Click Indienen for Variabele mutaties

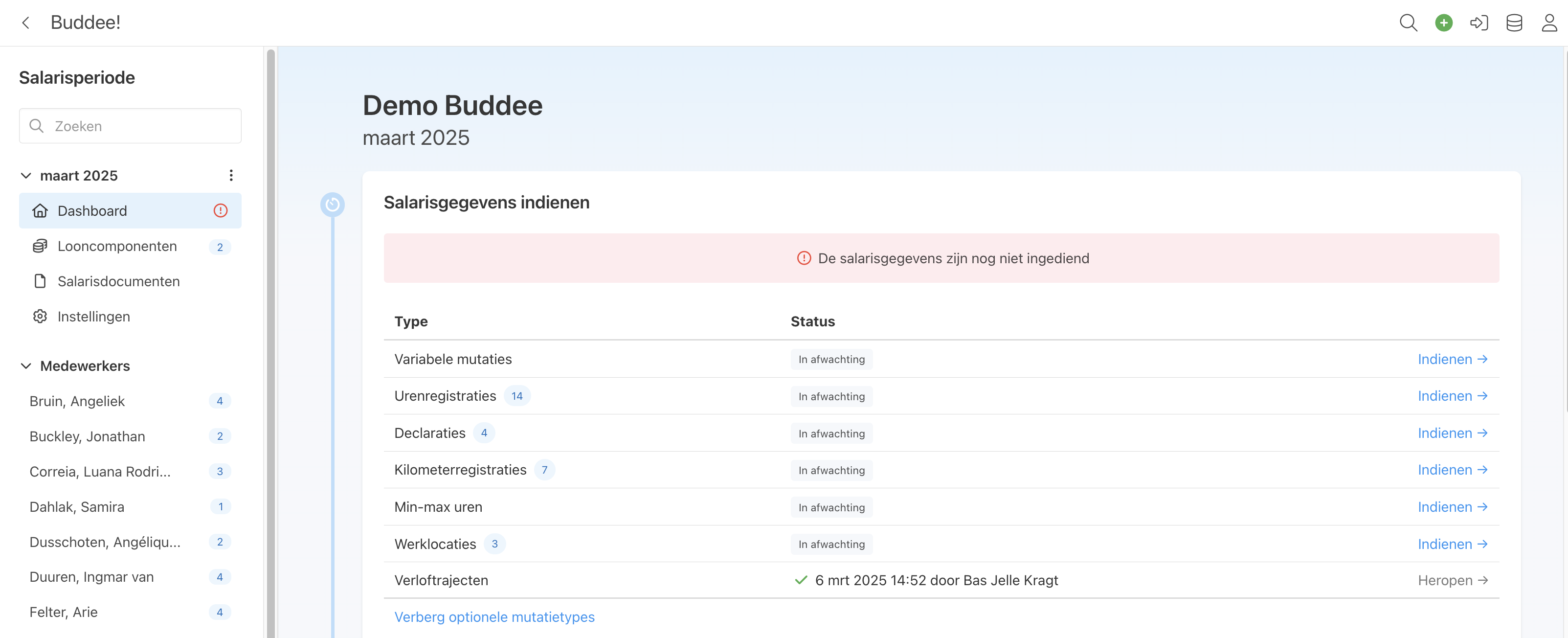click(1453, 359)
